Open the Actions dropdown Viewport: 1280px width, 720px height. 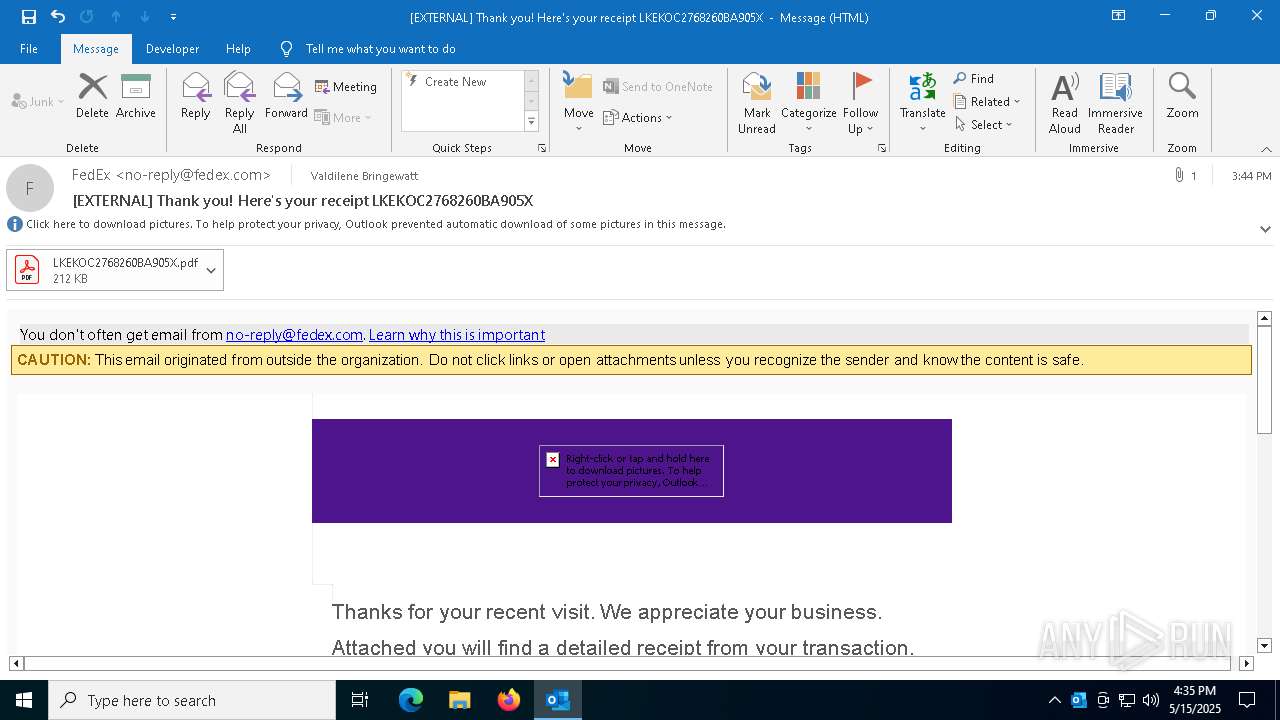[x=638, y=117]
